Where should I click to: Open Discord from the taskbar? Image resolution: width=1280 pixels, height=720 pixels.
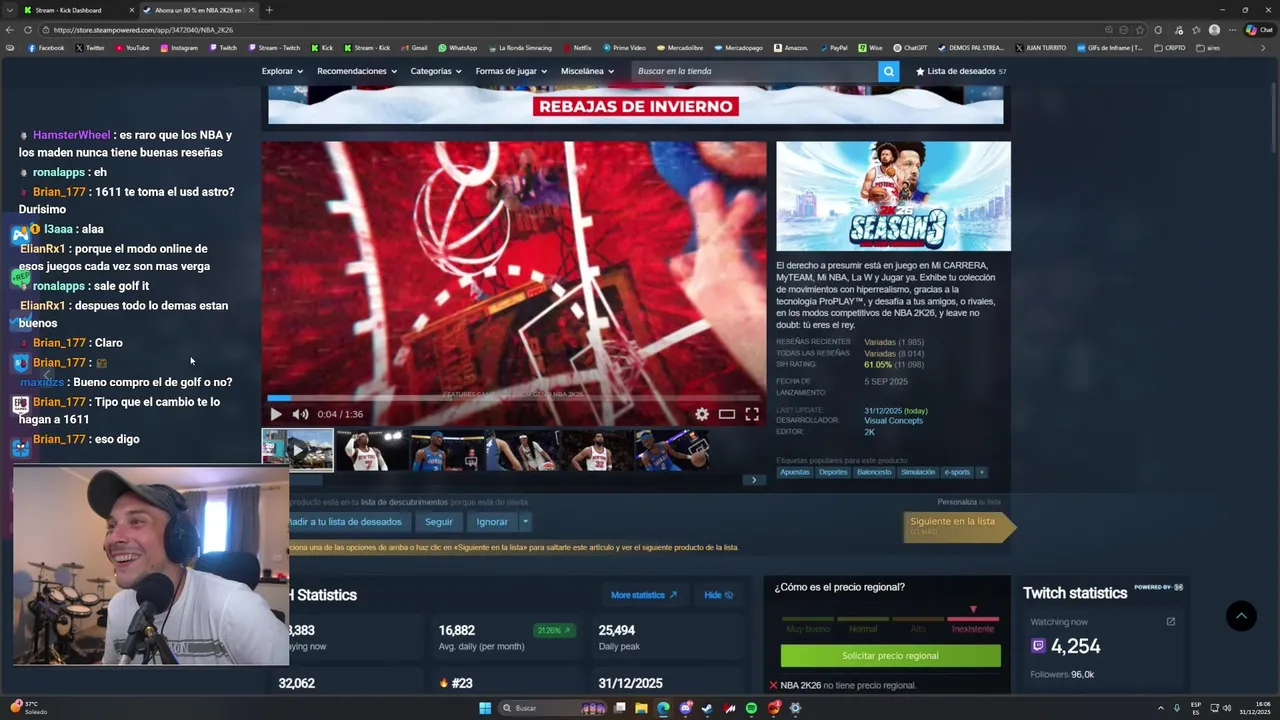pos(685,708)
